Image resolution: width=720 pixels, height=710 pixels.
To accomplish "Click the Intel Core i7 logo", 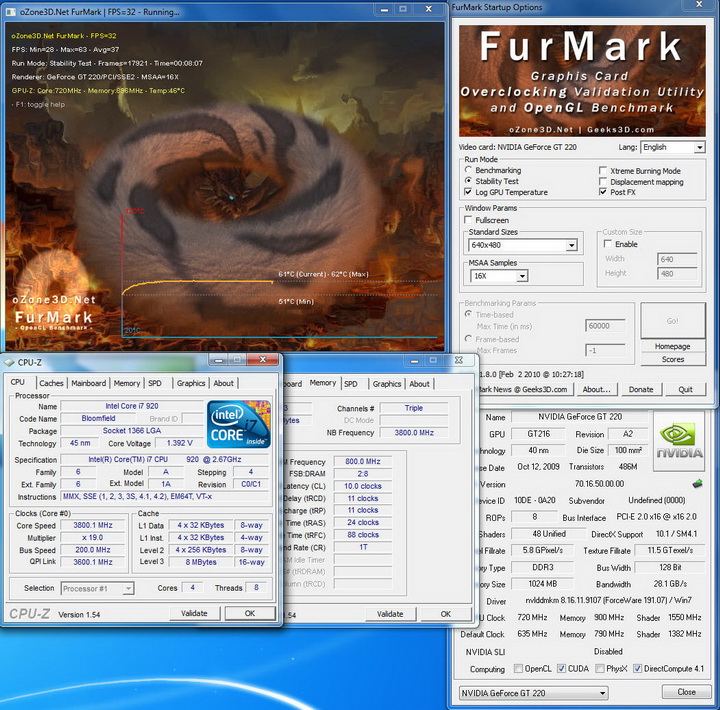I will coord(238,424).
